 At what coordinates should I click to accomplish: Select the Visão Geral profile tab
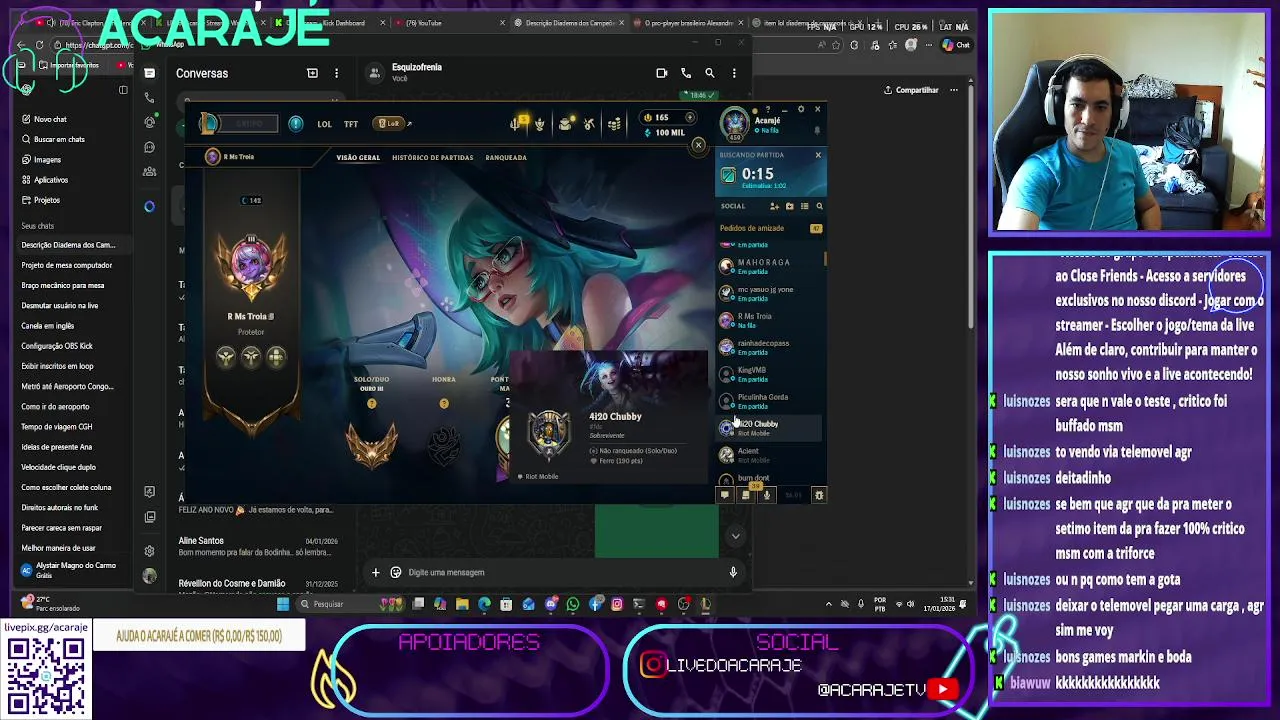tap(358, 157)
